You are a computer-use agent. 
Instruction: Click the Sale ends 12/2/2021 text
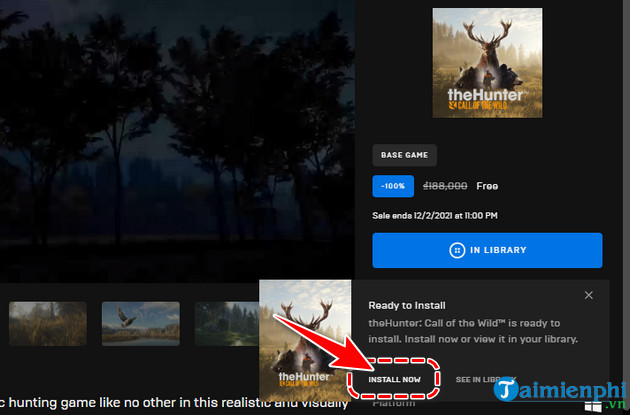click(435, 216)
